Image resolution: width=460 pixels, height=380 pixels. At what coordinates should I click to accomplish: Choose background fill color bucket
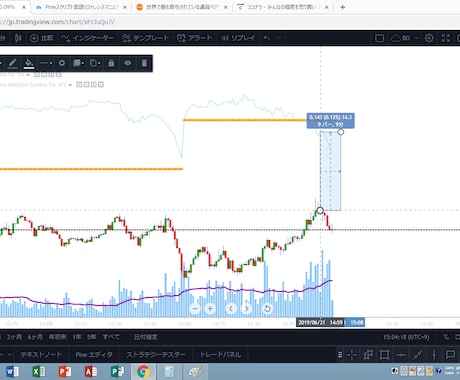(29, 63)
